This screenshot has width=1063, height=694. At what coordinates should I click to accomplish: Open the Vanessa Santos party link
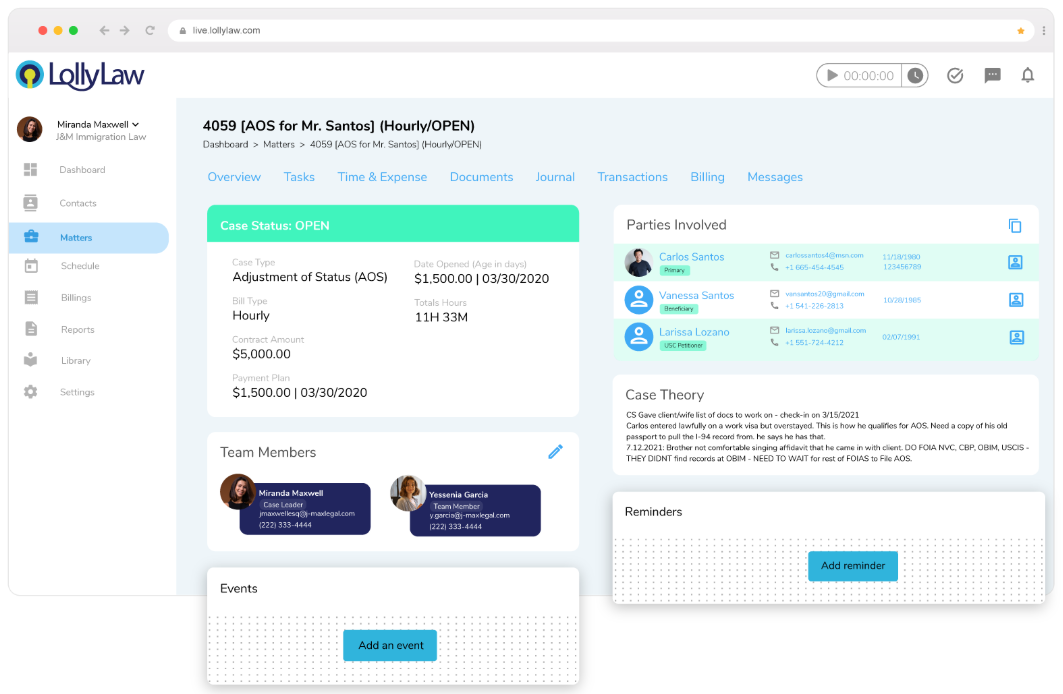[x=696, y=295]
